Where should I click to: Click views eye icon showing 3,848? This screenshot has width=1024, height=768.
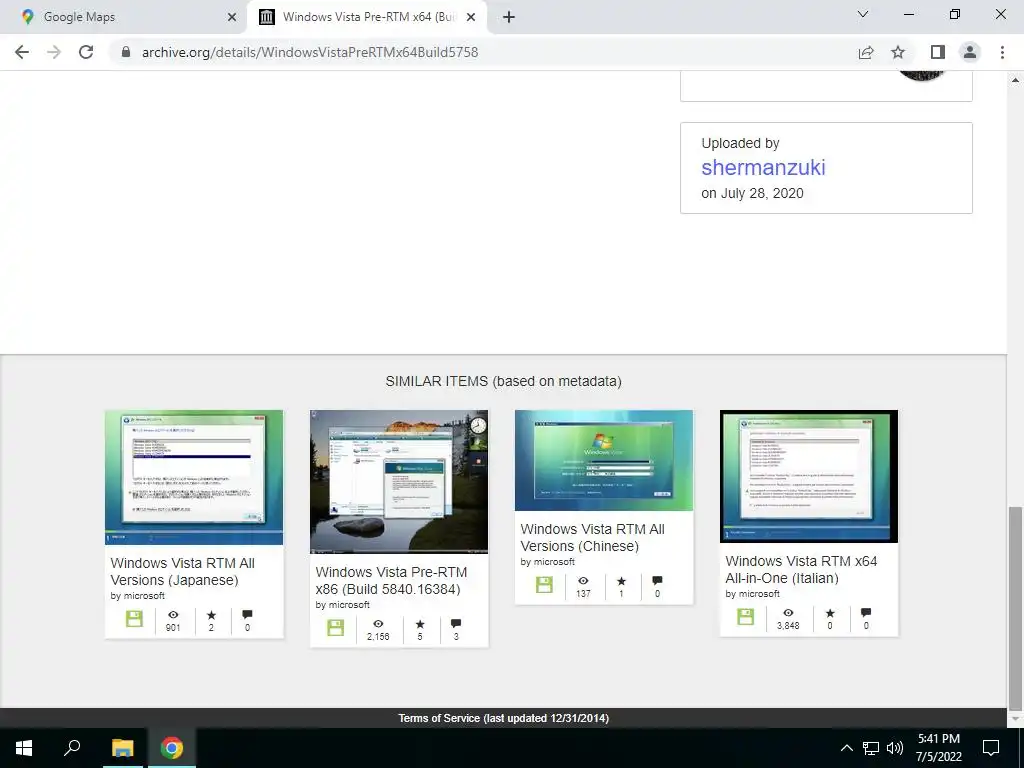coord(788,613)
